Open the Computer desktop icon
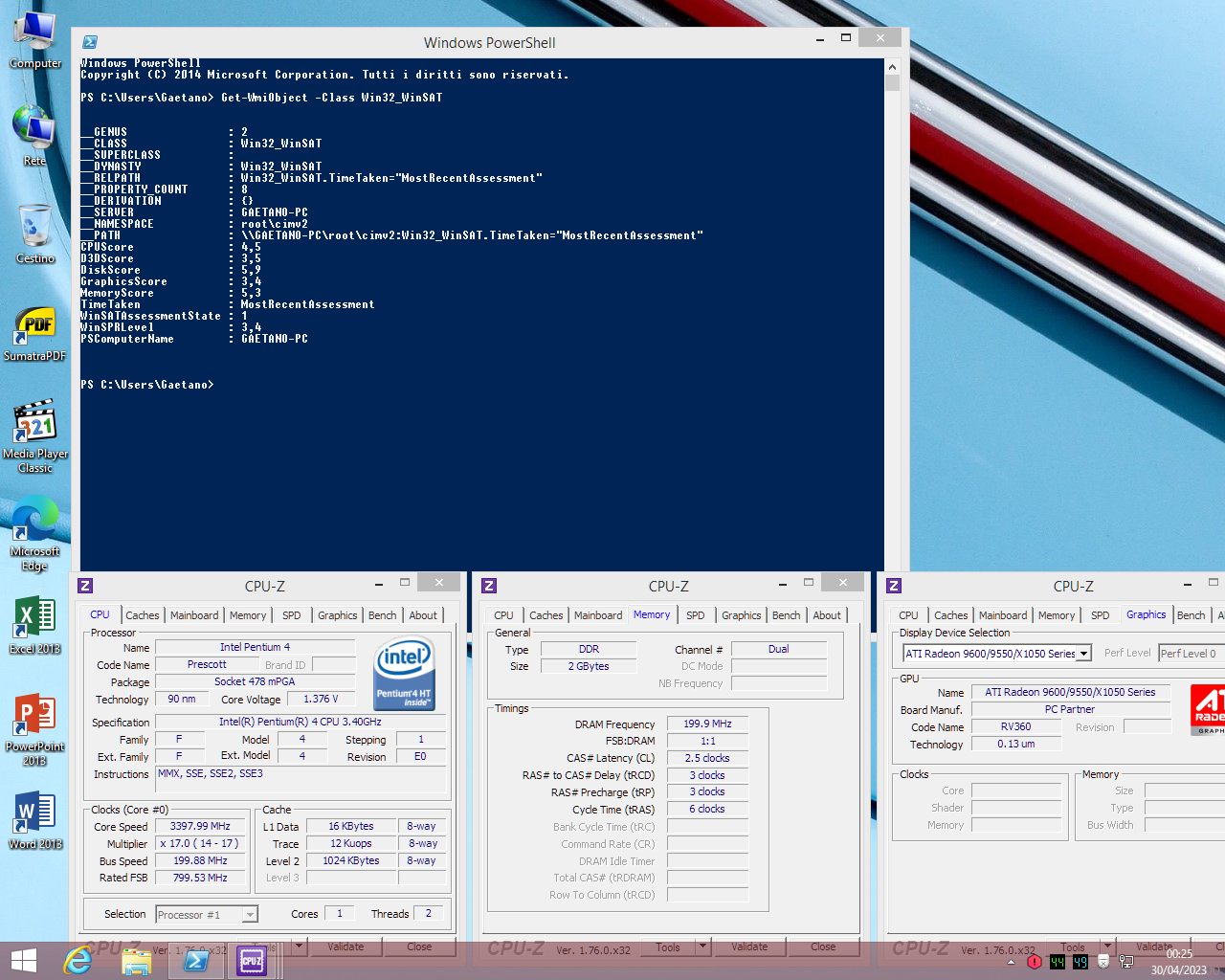This screenshot has height=980, width=1225. coord(35,38)
